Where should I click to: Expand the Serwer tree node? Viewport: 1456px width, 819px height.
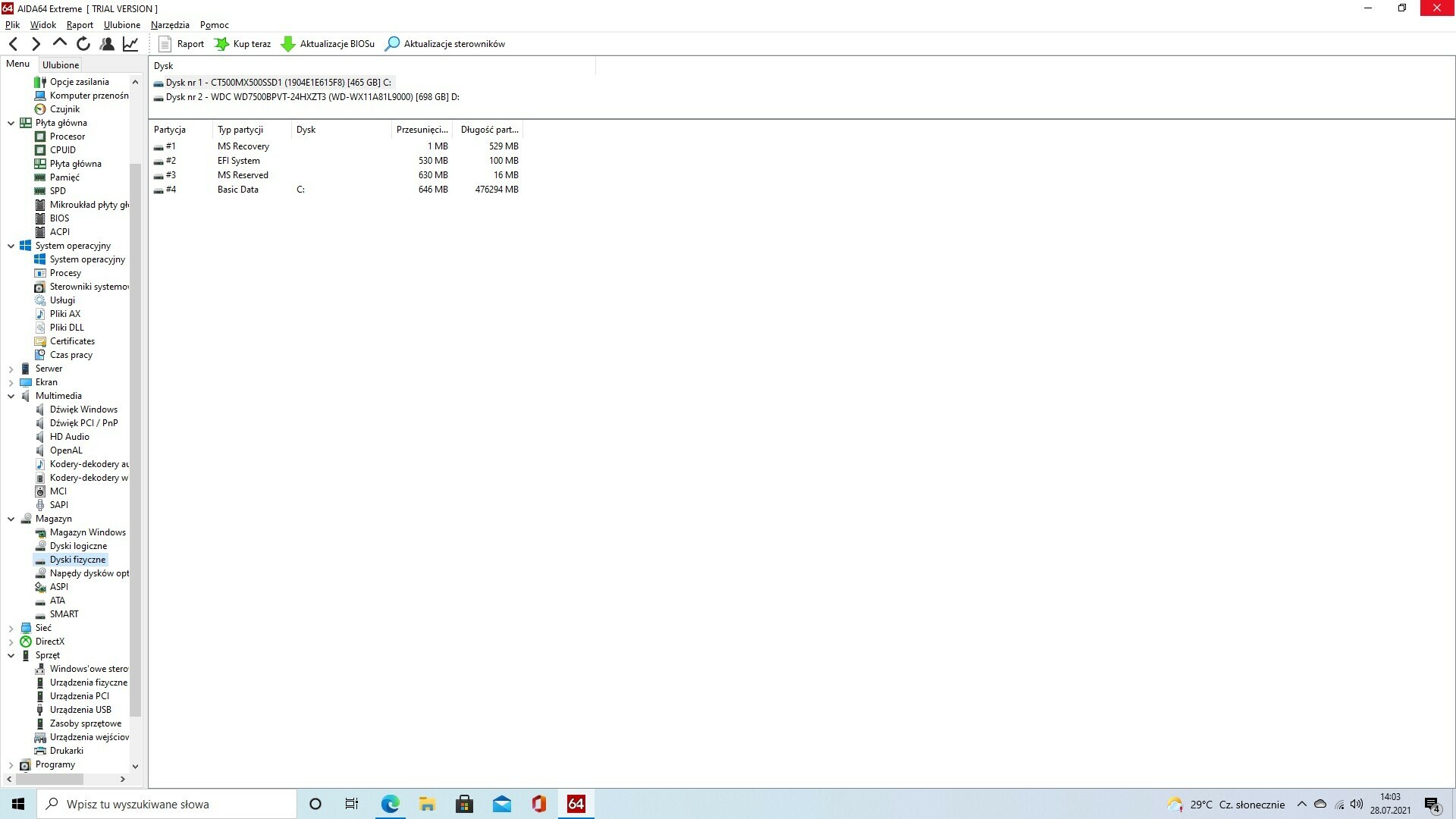coord(11,369)
